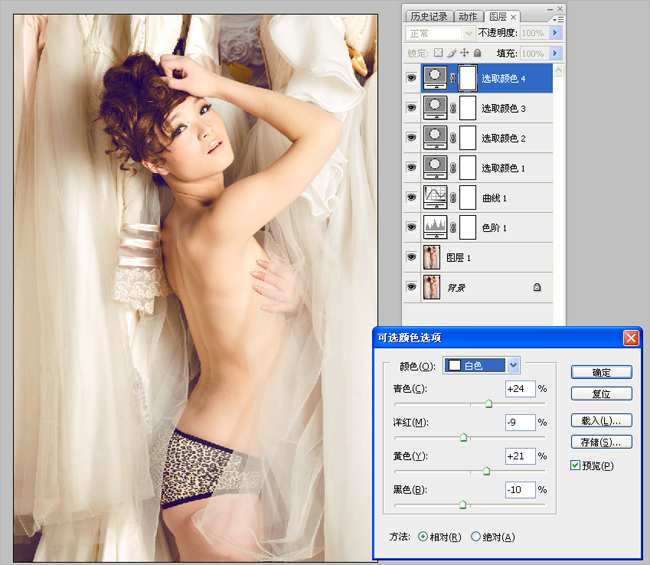Hide the 选取颜色 4 layer
Viewport: 650px width, 565px height.
click(411, 78)
